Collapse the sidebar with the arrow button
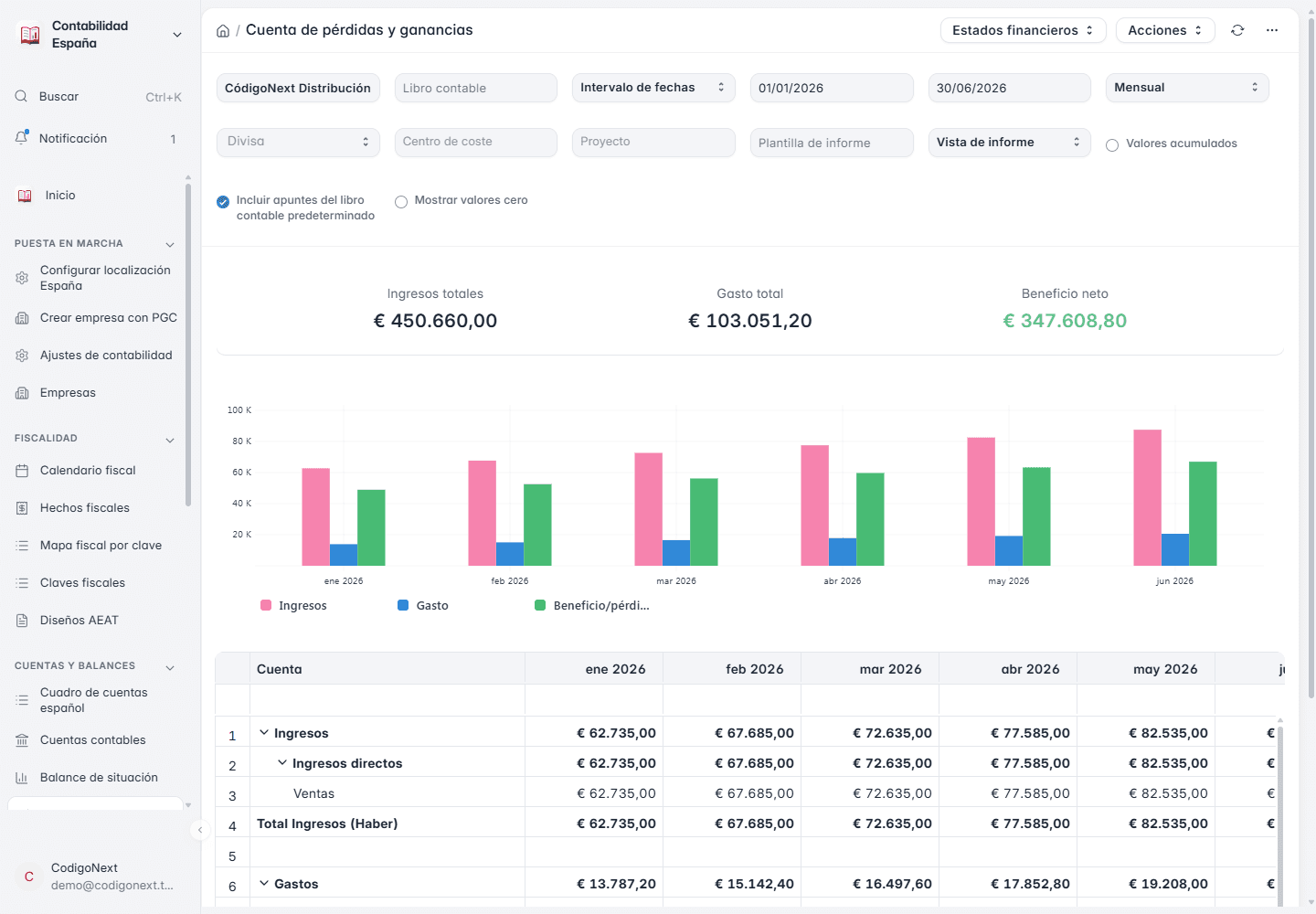1316x914 pixels. pyautogui.click(x=200, y=830)
